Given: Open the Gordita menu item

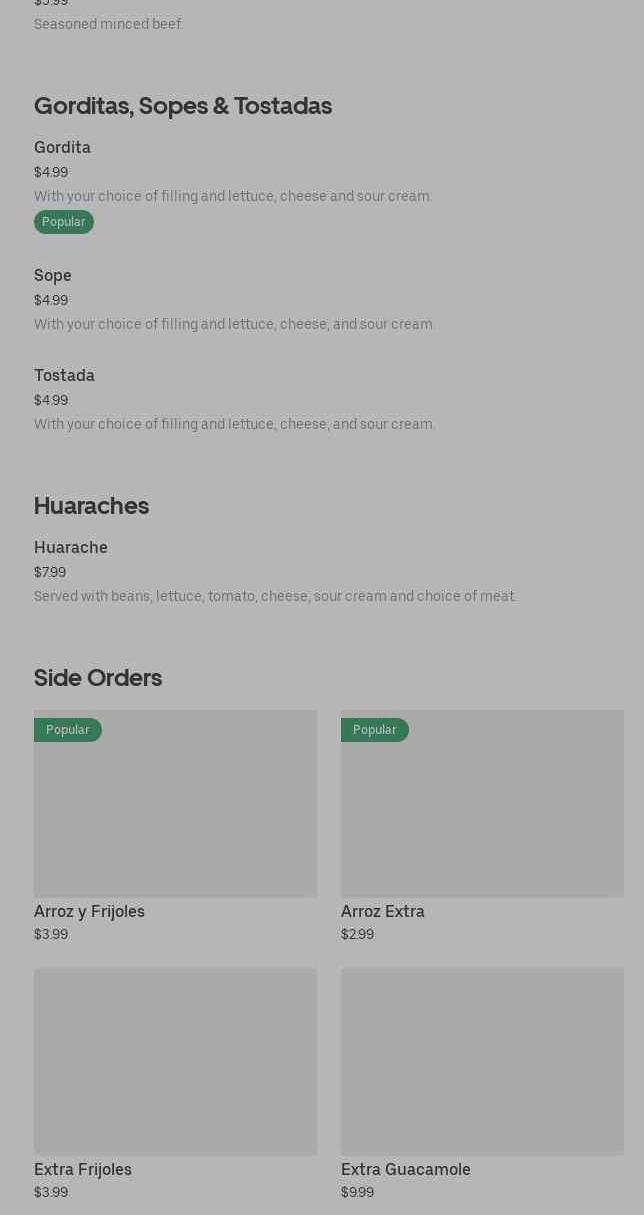Looking at the screenshot, I should pos(62,148).
